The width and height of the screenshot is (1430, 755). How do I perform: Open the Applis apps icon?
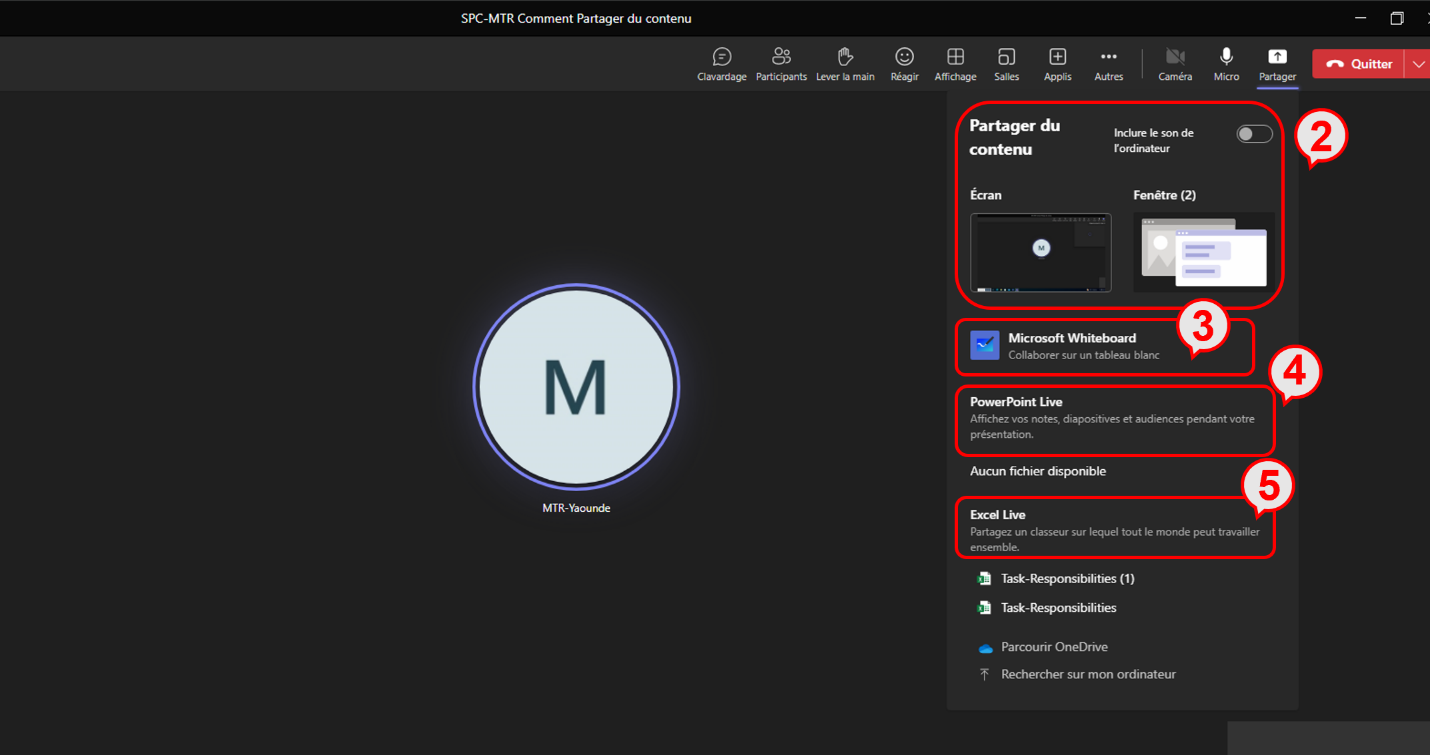pos(1057,63)
